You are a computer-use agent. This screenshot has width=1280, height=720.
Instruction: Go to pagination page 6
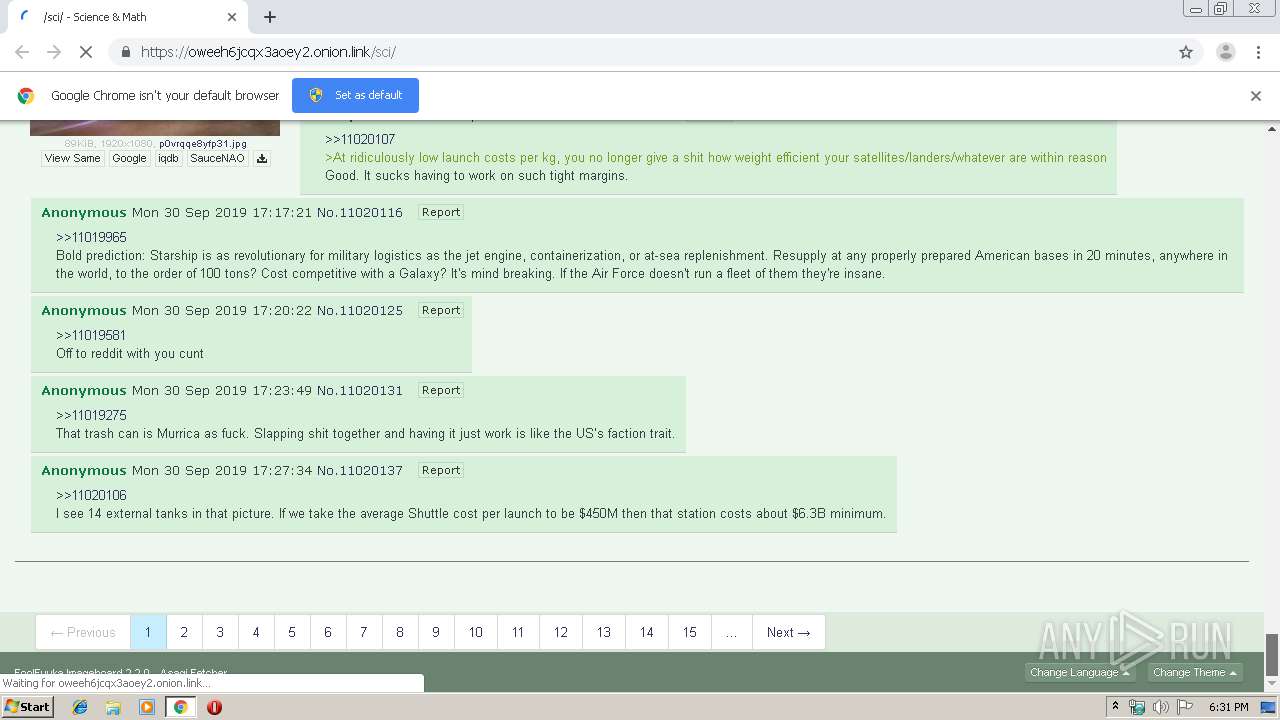tap(328, 632)
